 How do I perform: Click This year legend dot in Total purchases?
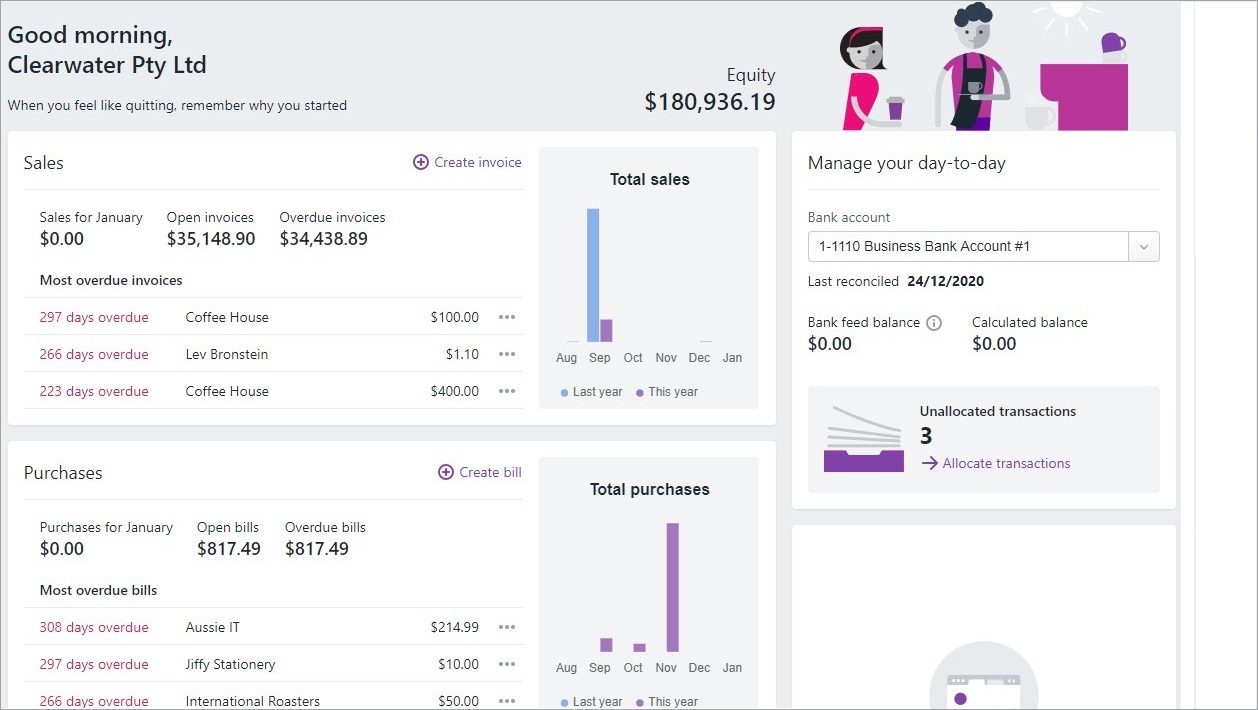click(640, 703)
